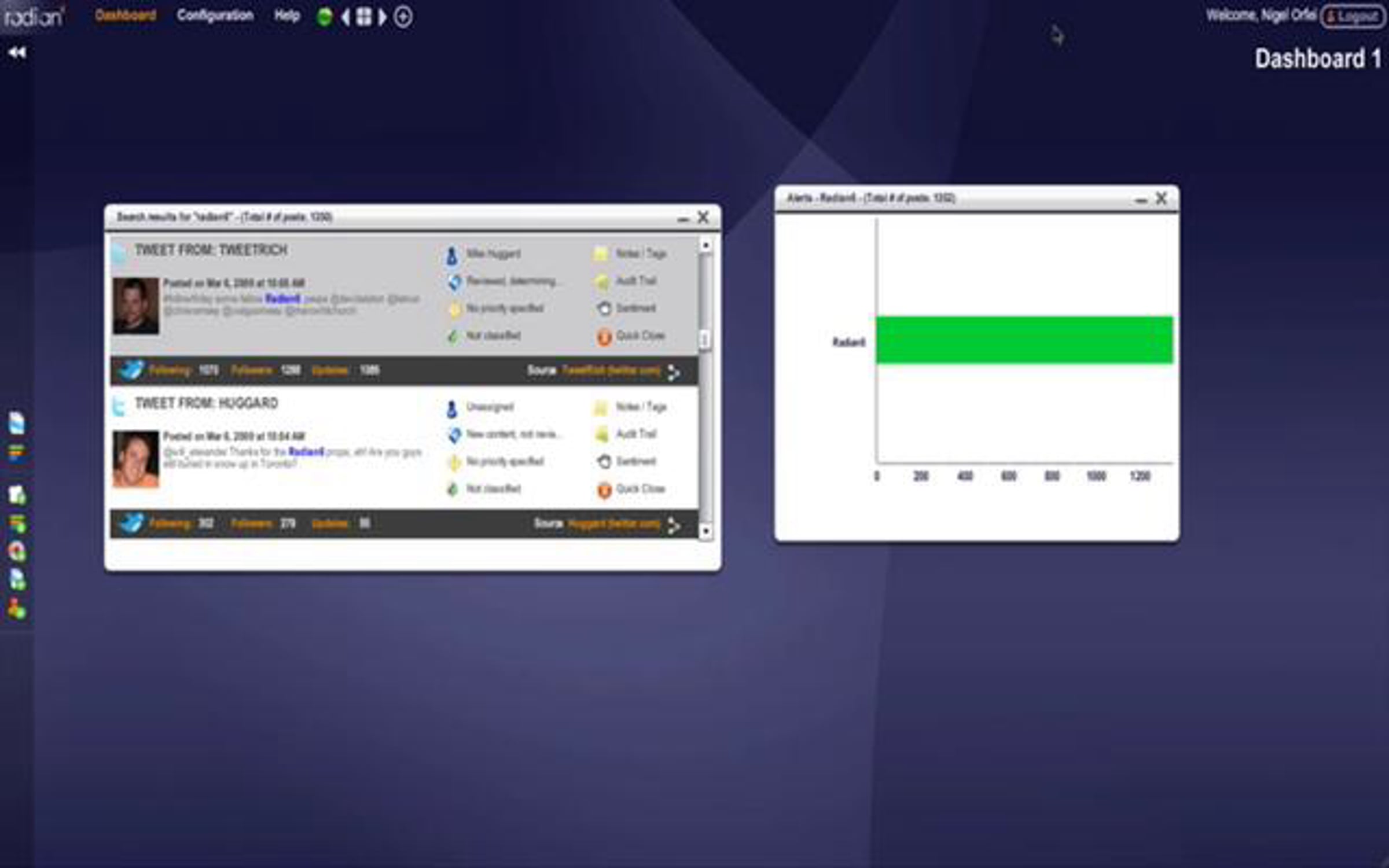Viewport: 1389px width, 868px height.
Task: Click the Twitter icon beside TWEET FROM: HUGGARD
Action: click(119, 406)
